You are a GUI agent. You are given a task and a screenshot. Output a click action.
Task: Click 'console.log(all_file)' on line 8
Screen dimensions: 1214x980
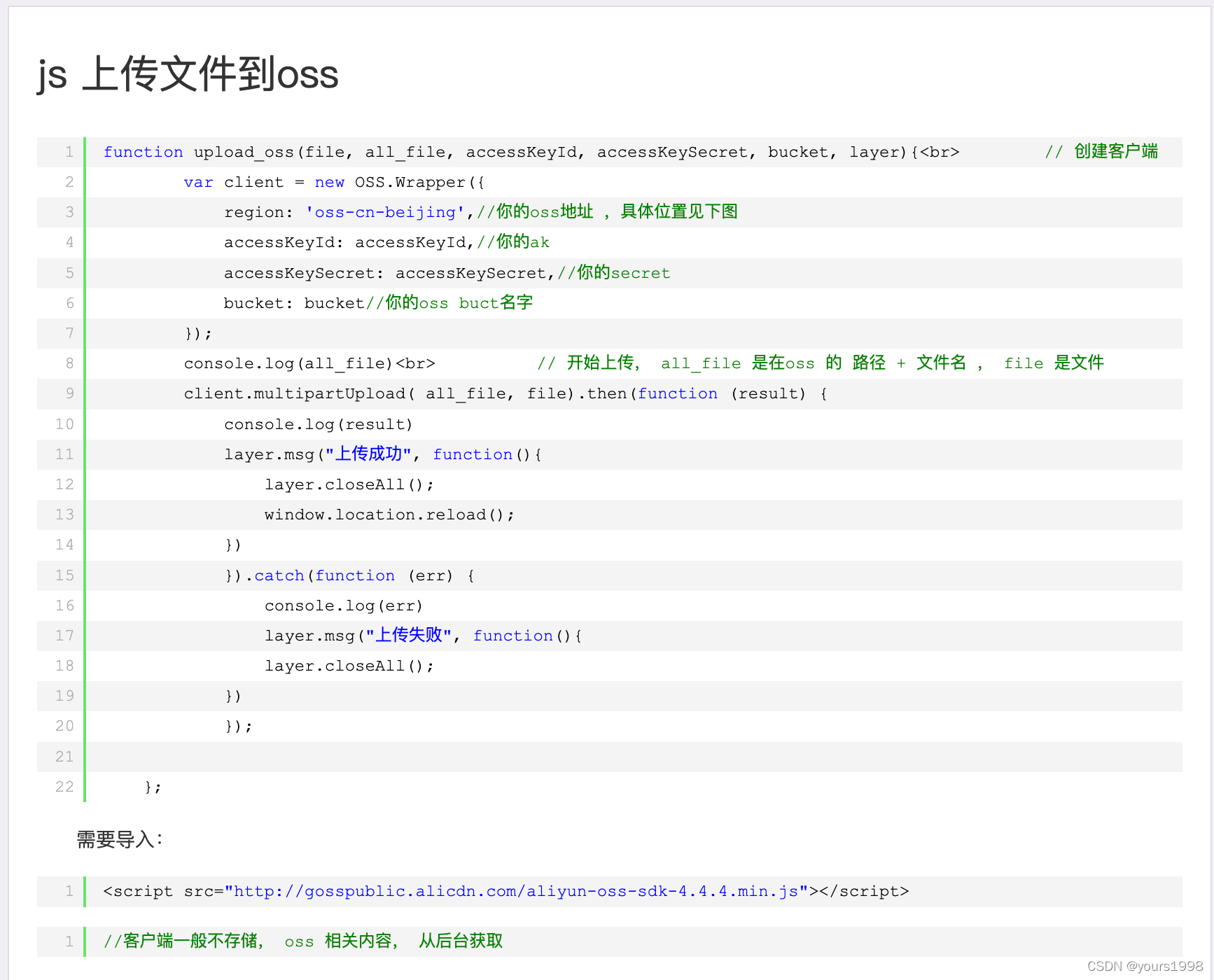[288, 364]
